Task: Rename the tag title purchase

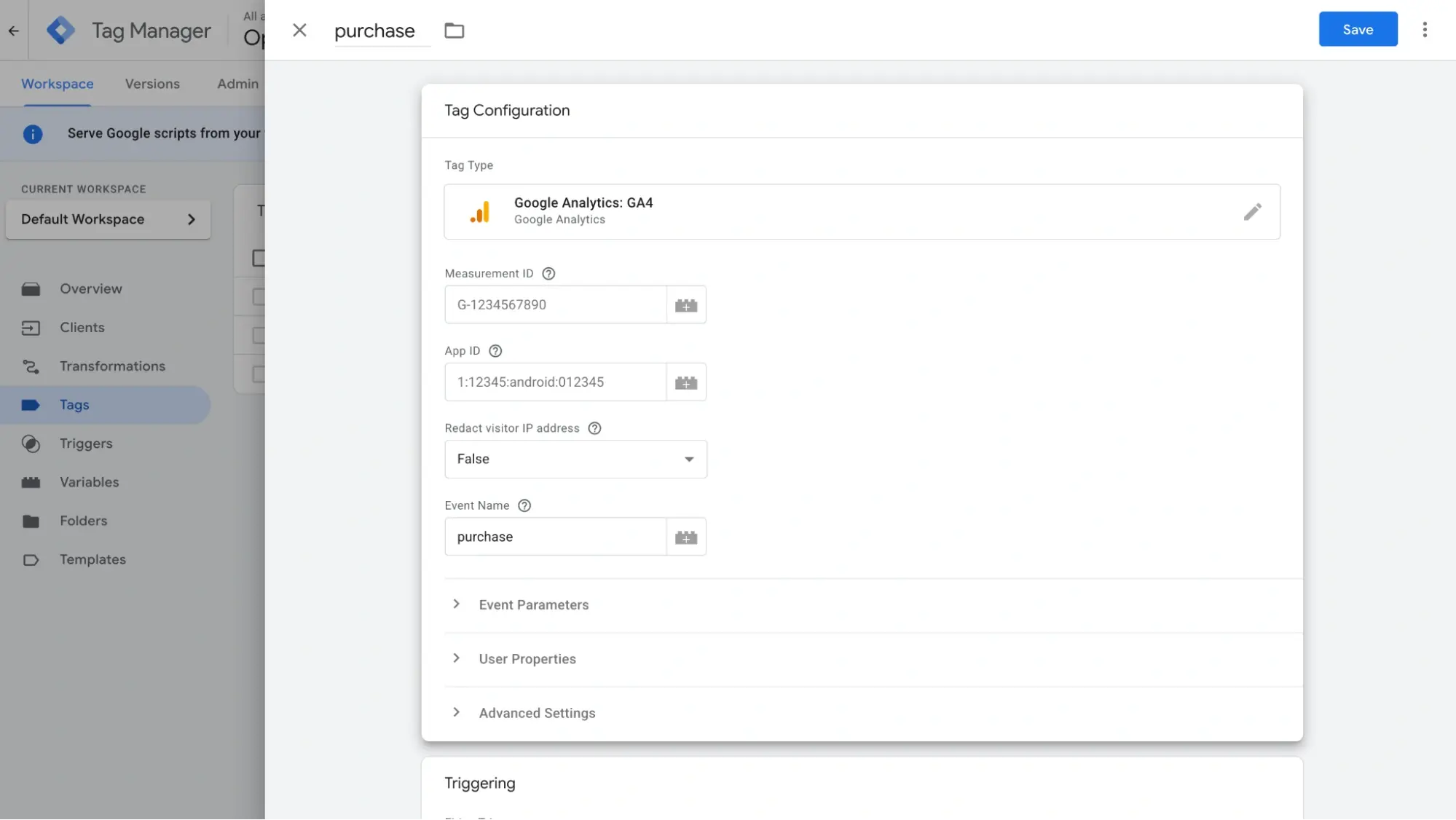Action: pos(382,31)
